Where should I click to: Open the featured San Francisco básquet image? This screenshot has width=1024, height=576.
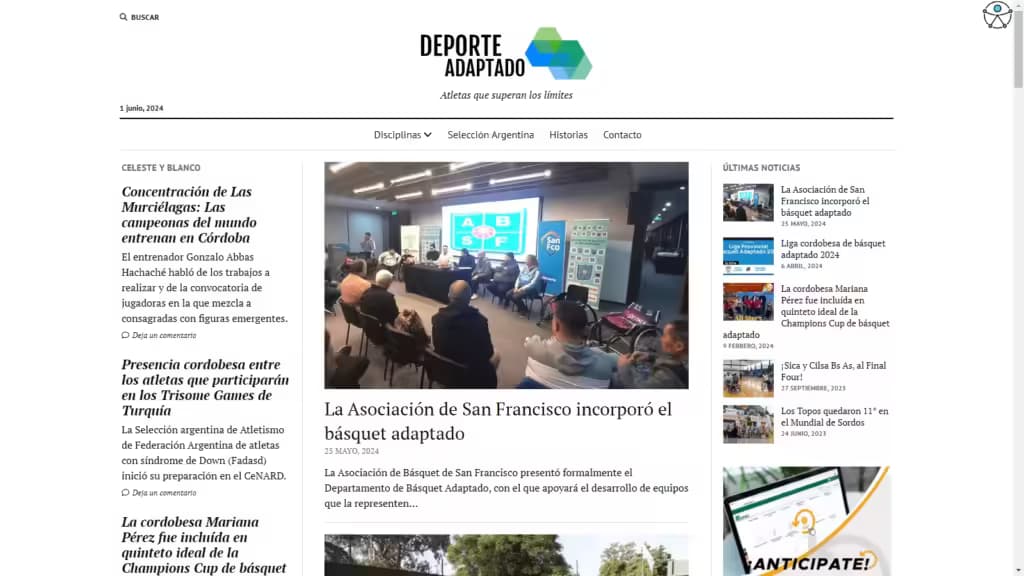(506, 275)
